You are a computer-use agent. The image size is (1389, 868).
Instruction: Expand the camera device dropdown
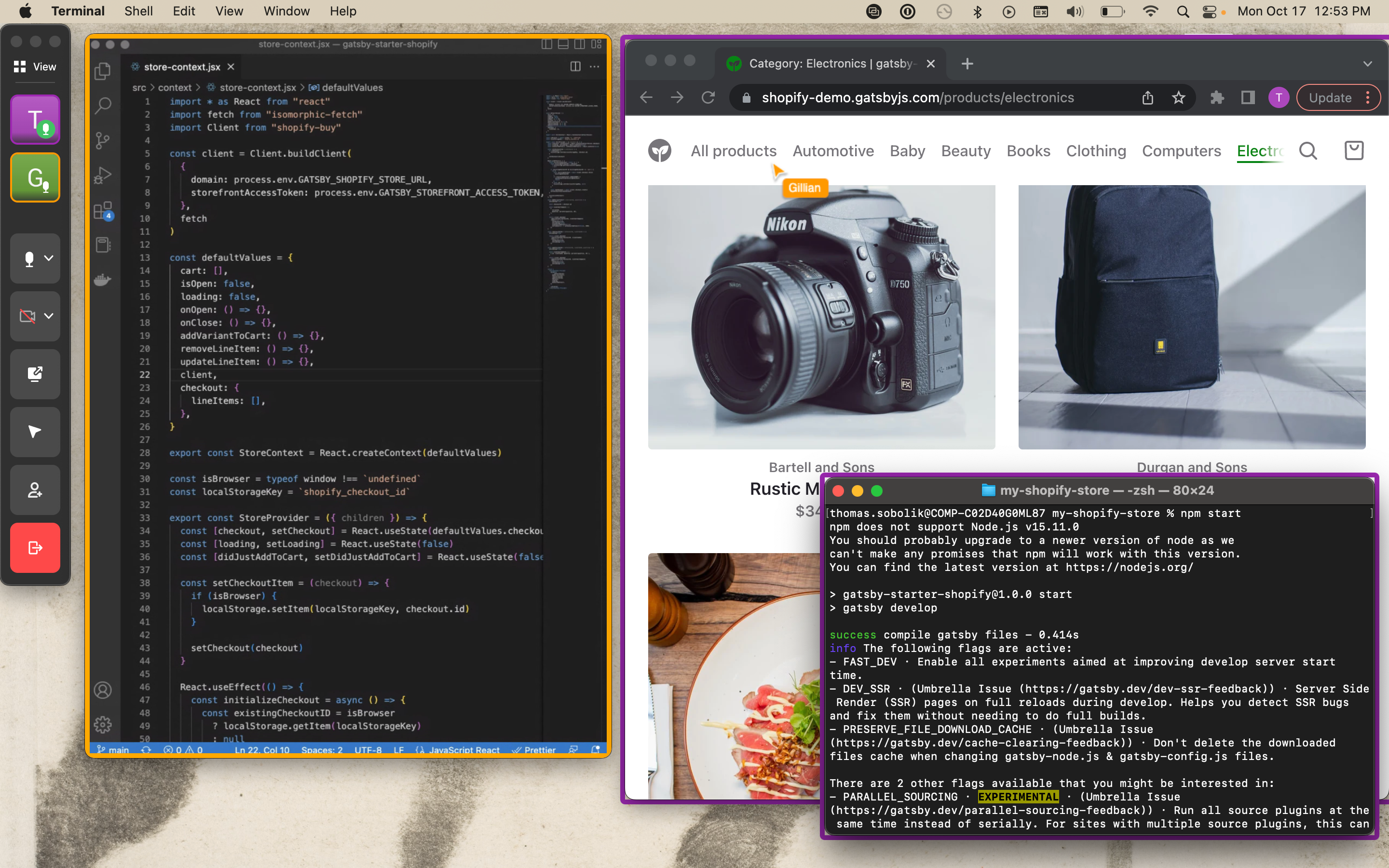coord(48,316)
